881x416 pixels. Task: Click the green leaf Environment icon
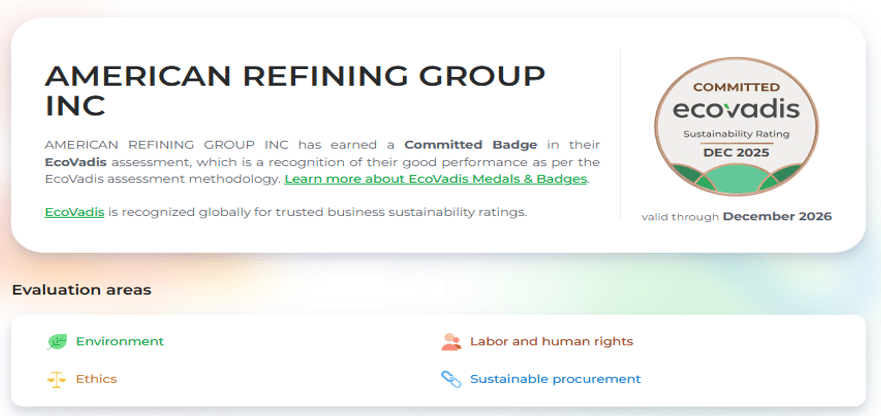[x=57, y=342]
